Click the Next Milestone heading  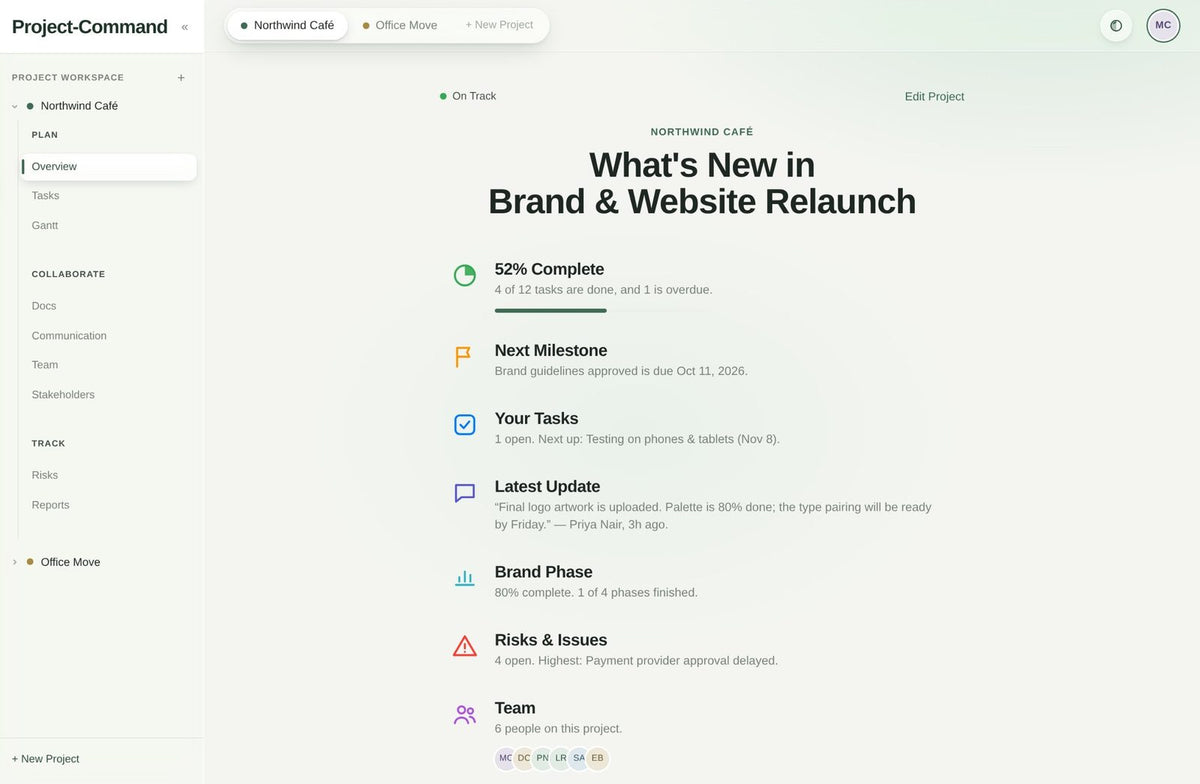click(x=551, y=350)
